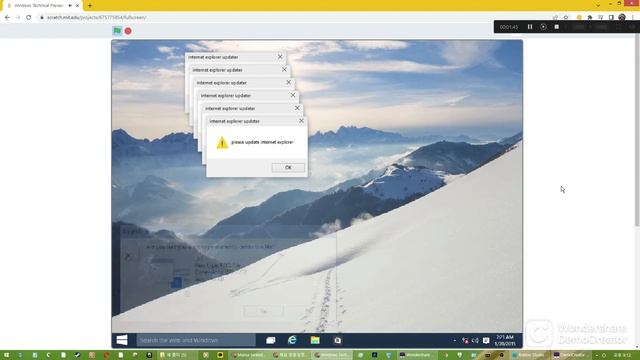Open the Store icon on the simulated taskbar

337,340
